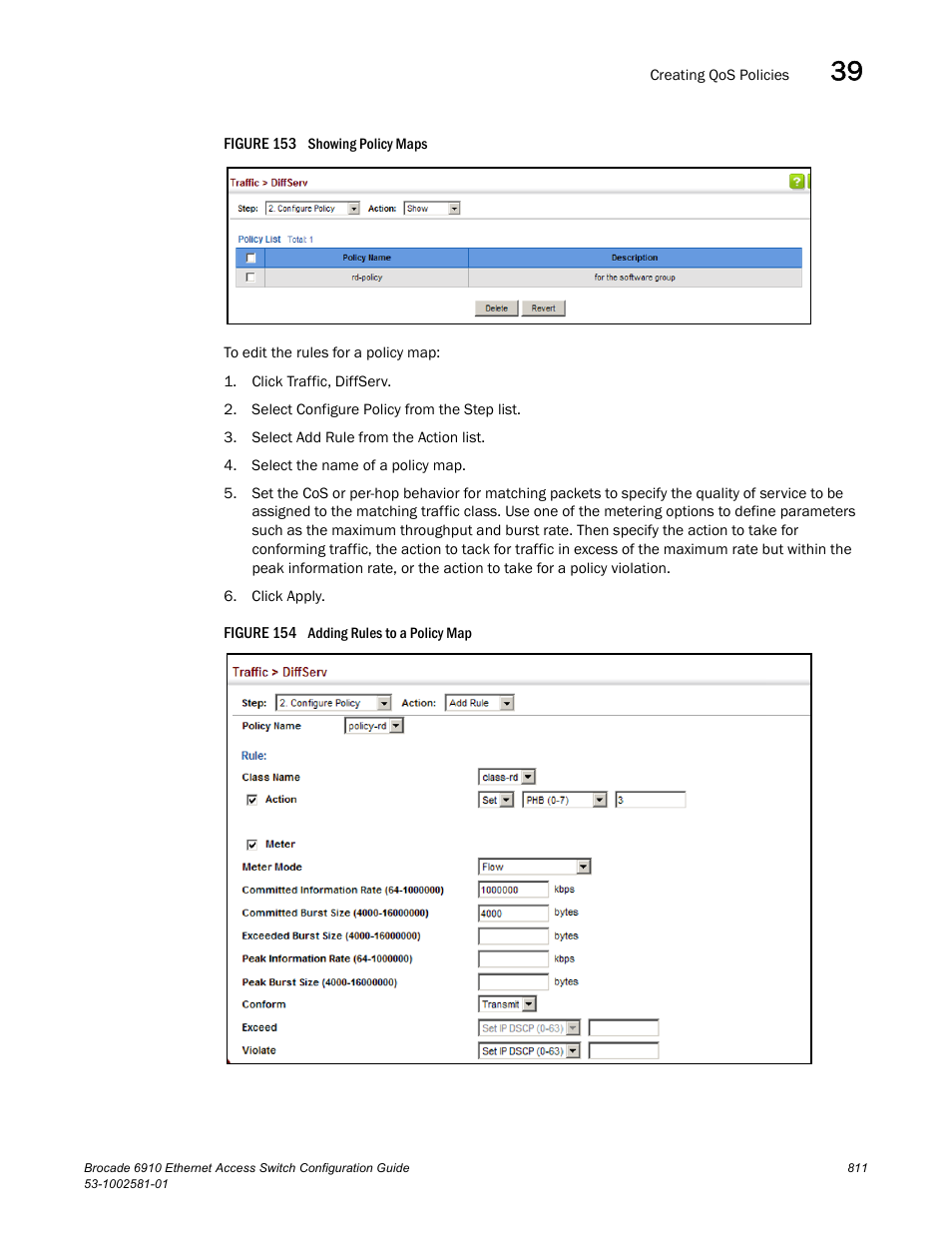Click the 'Policy List' label
952x1233 pixels.
pyautogui.click(x=259, y=240)
